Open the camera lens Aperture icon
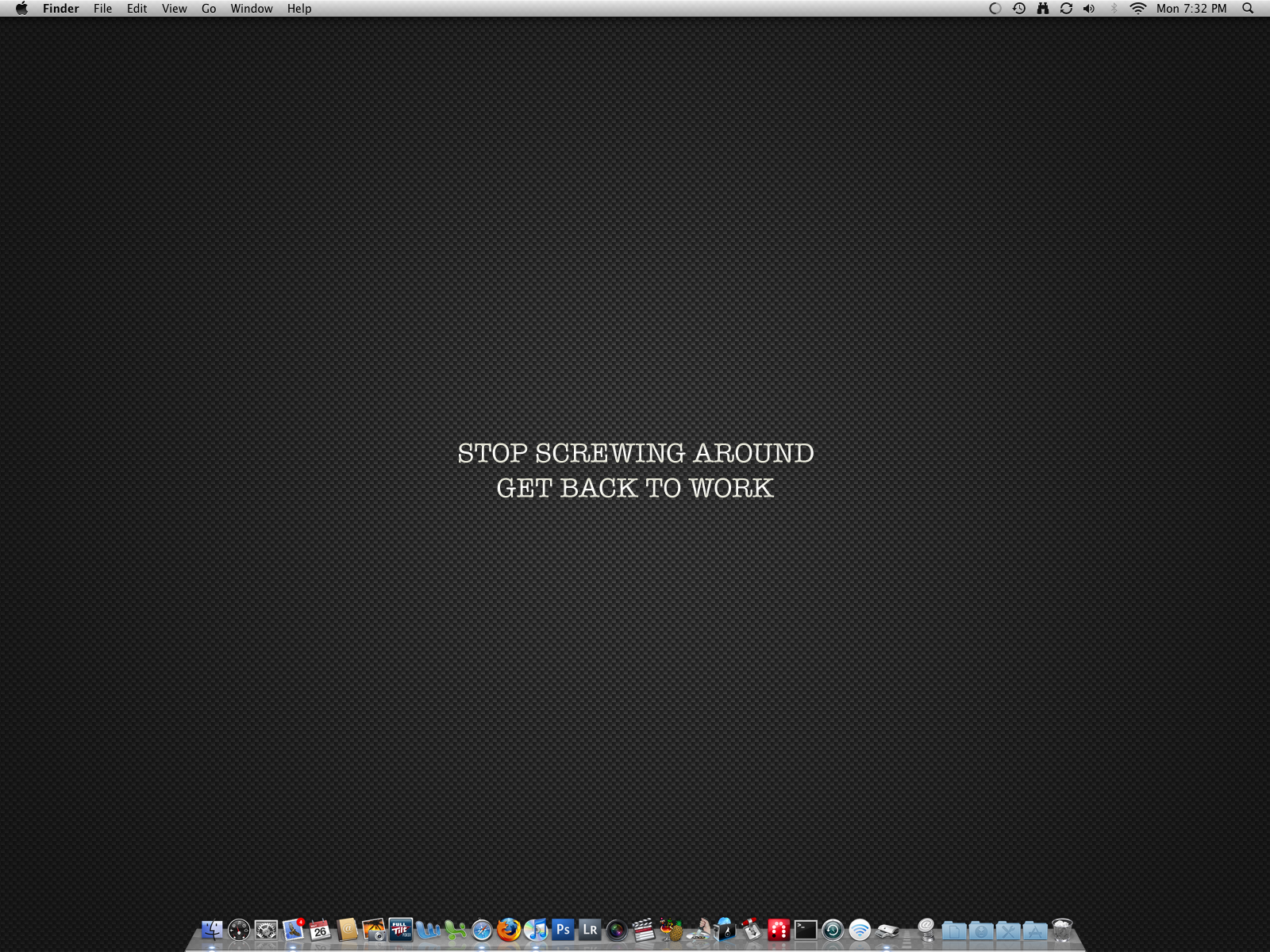This screenshot has width=1270, height=952. pos(617,930)
